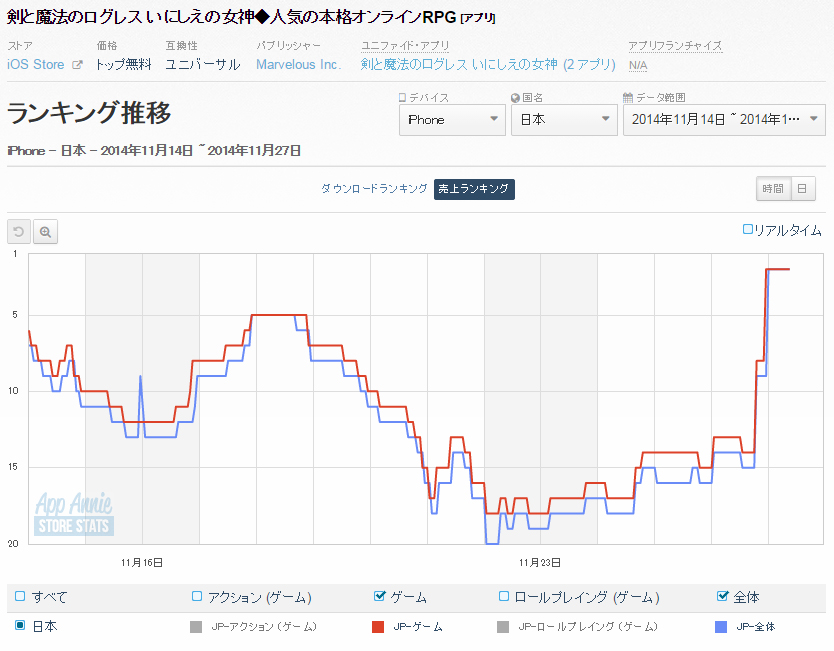Click the undo zoom reset icon
The width and height of the screenshot is (834, 651).
click(19, 232)
